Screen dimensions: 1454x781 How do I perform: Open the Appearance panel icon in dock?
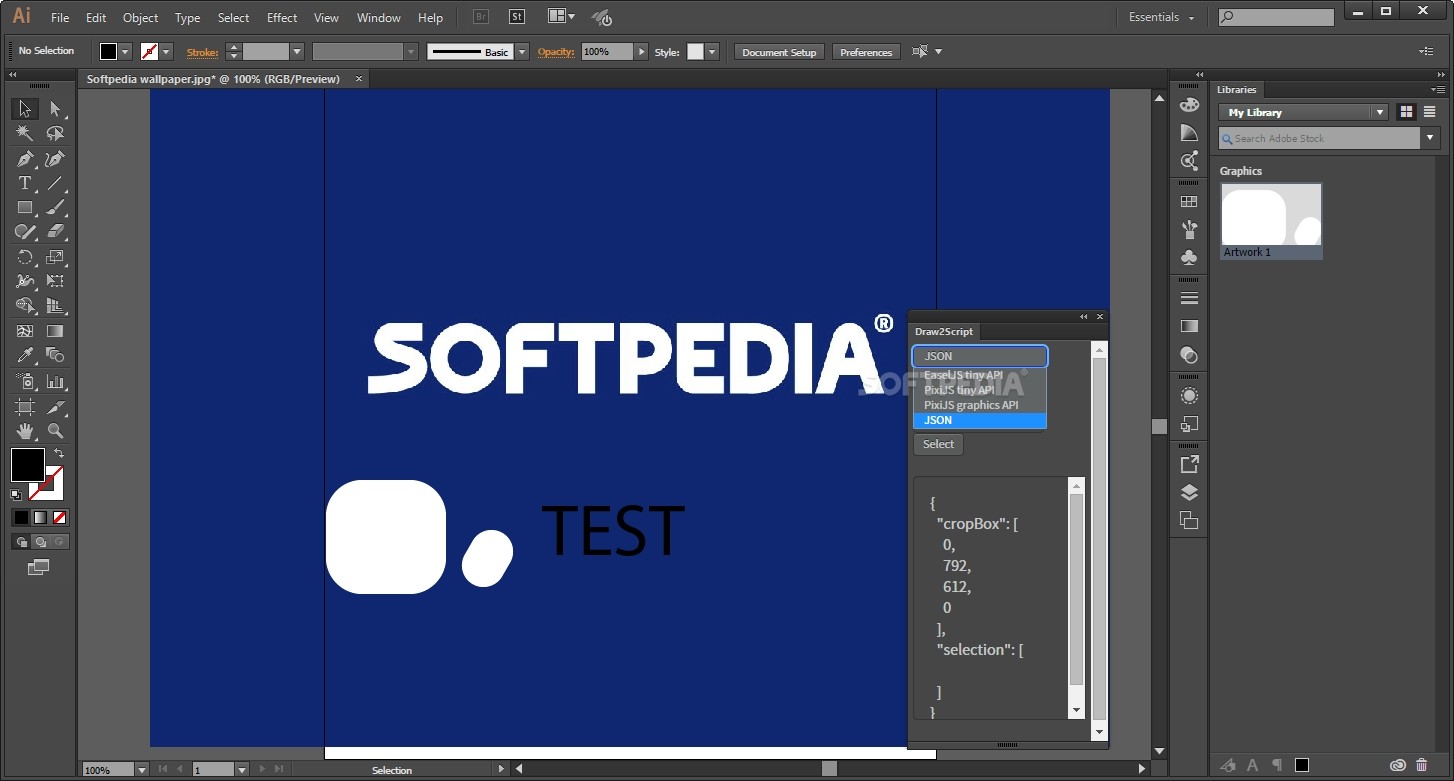point(1189,396)
